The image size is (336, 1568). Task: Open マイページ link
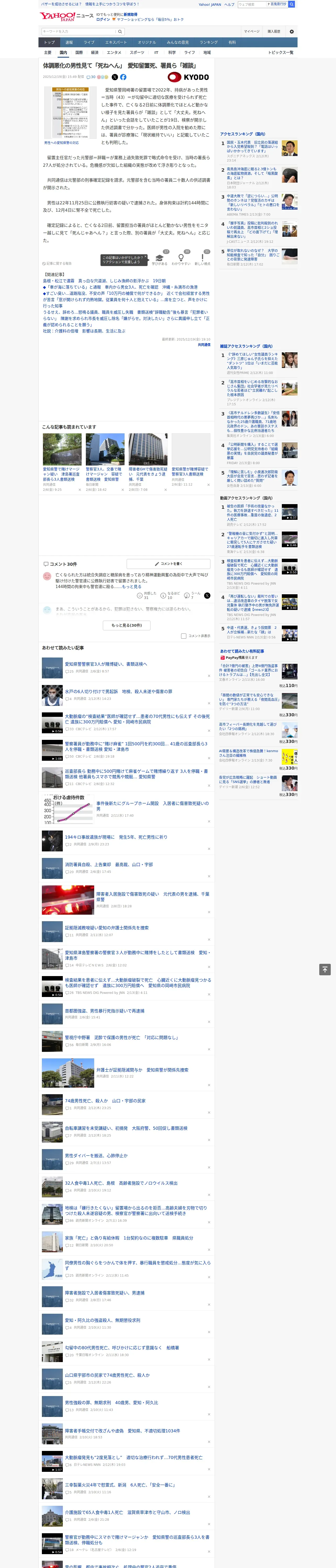pyautogui.click(x=251, y=32)
